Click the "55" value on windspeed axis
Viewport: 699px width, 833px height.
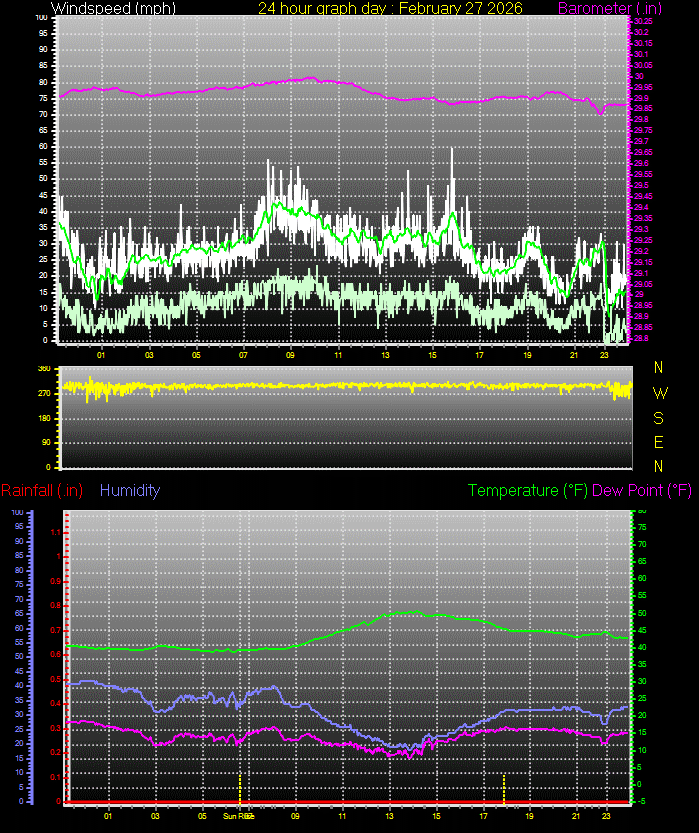(43, 163)
